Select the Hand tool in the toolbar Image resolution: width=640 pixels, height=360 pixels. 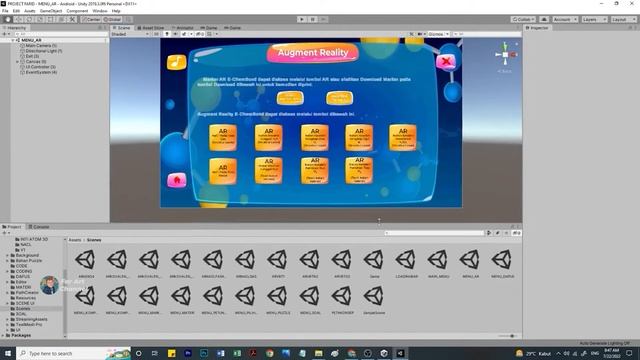(x=7, y=19)
